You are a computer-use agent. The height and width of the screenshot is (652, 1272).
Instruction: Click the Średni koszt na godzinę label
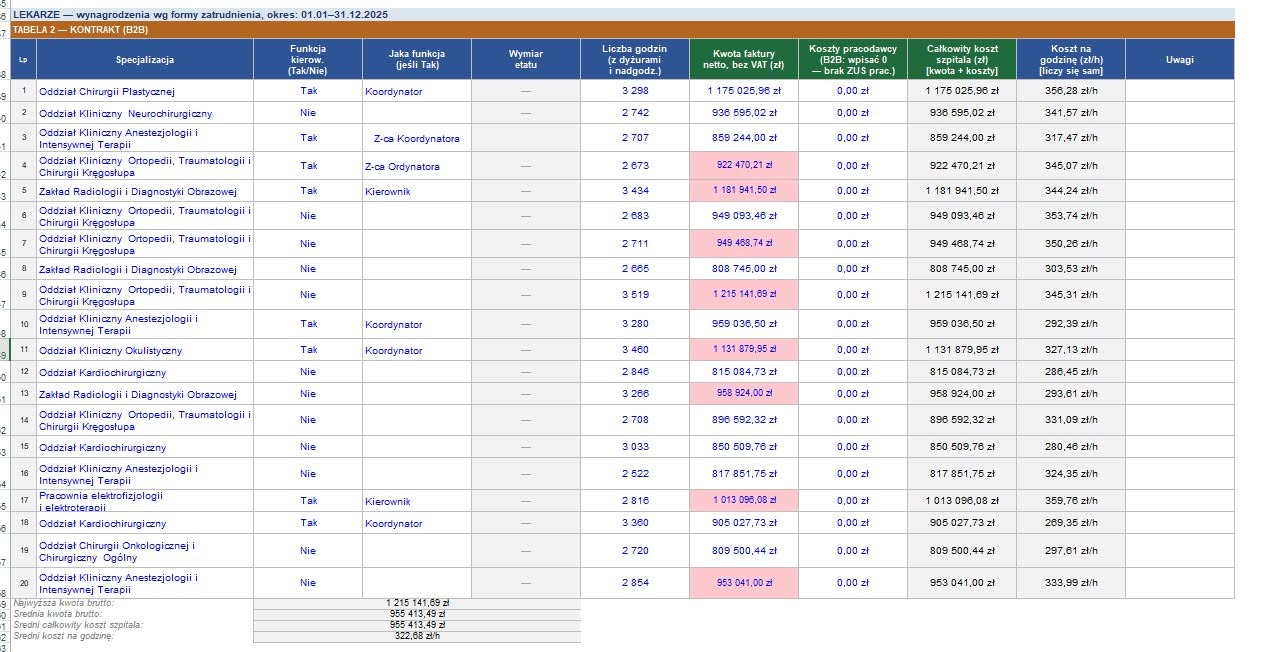[63, 636]
